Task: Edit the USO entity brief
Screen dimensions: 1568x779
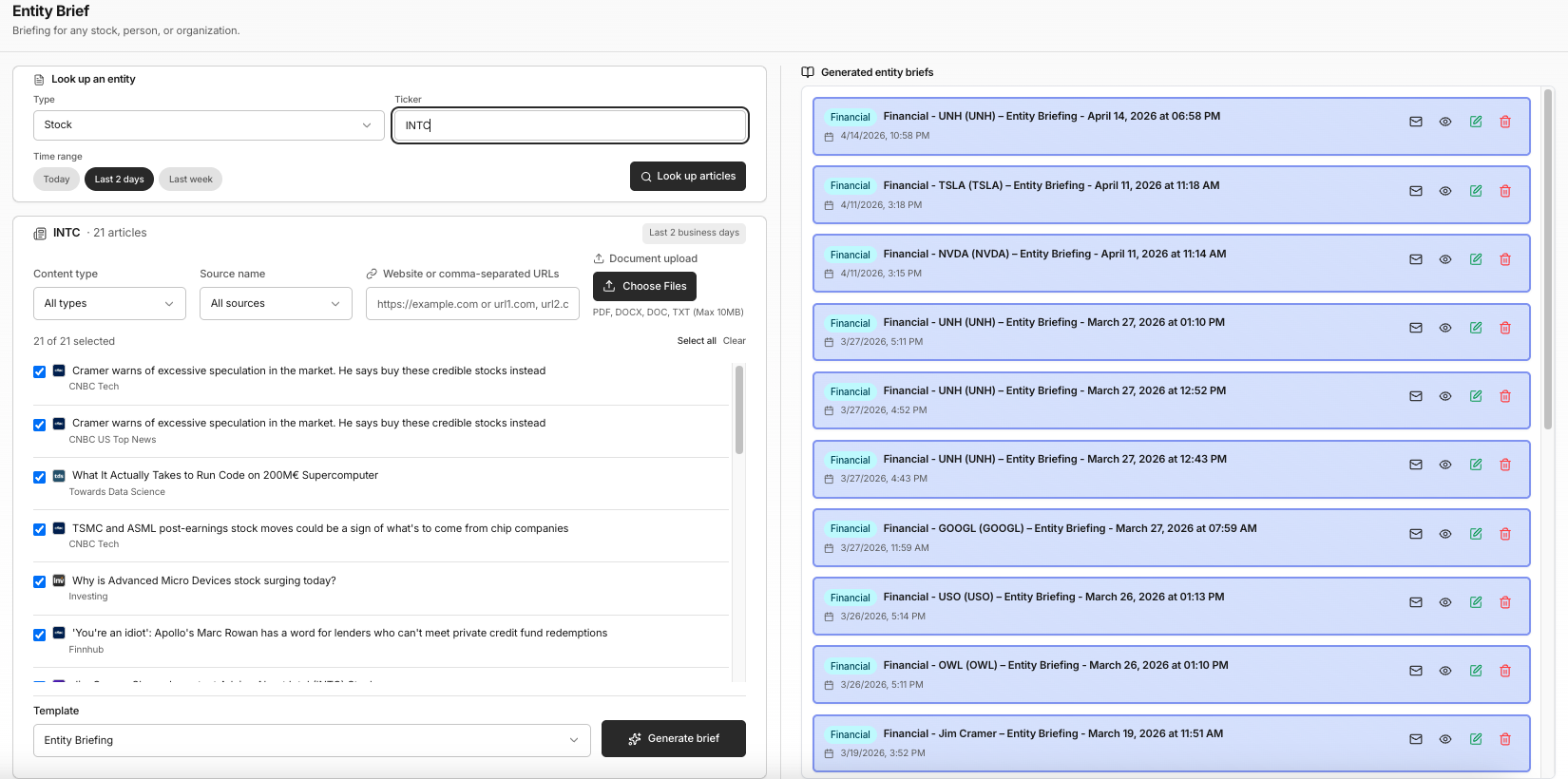Action: [1476, 602]
